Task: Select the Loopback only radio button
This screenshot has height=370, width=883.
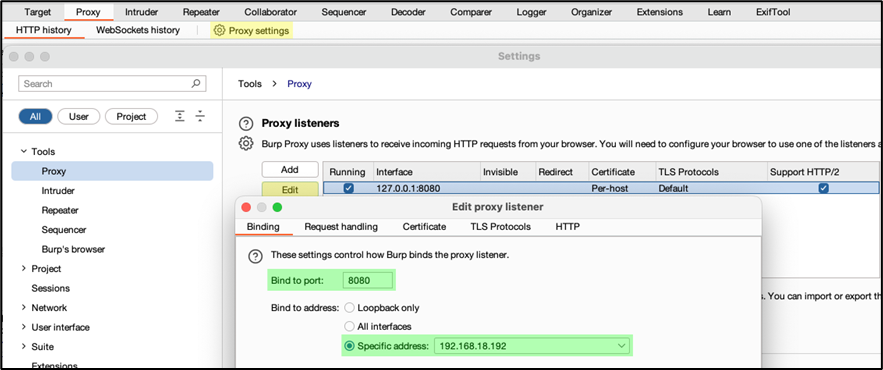Action: coord(349,308)
